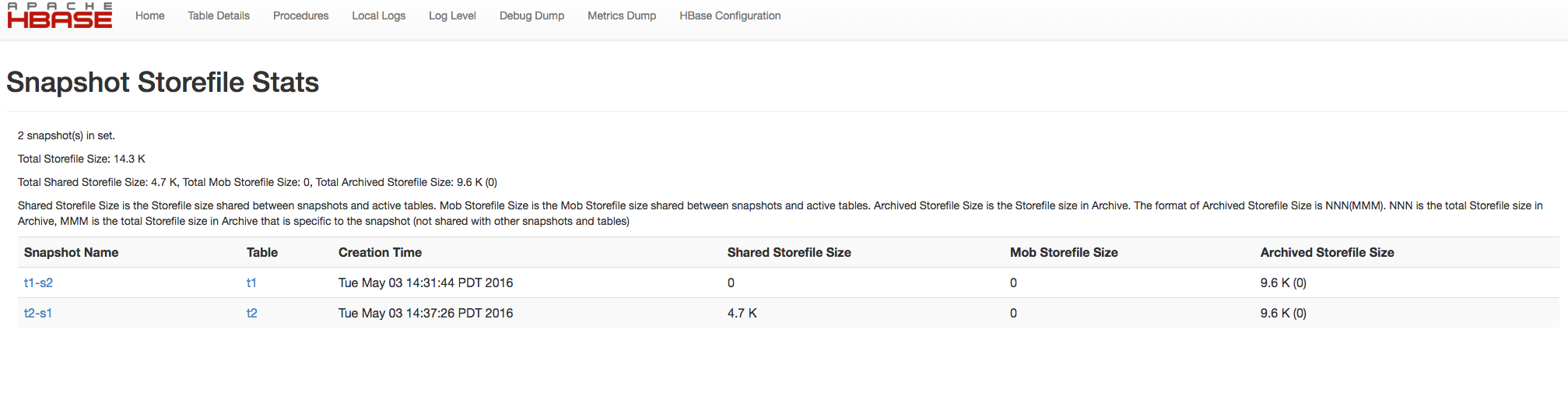
Task: Go to the Home page
Action: tap(149, 16)
